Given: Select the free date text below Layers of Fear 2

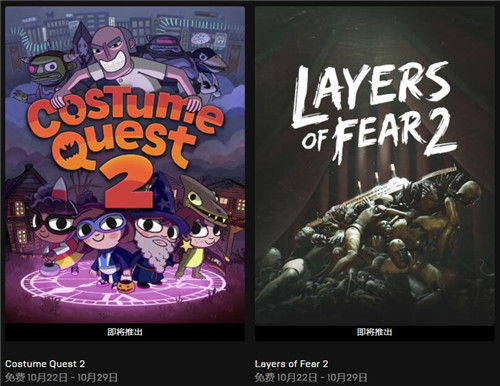Looking at the screenshot, I should click(x=311, y=378).
